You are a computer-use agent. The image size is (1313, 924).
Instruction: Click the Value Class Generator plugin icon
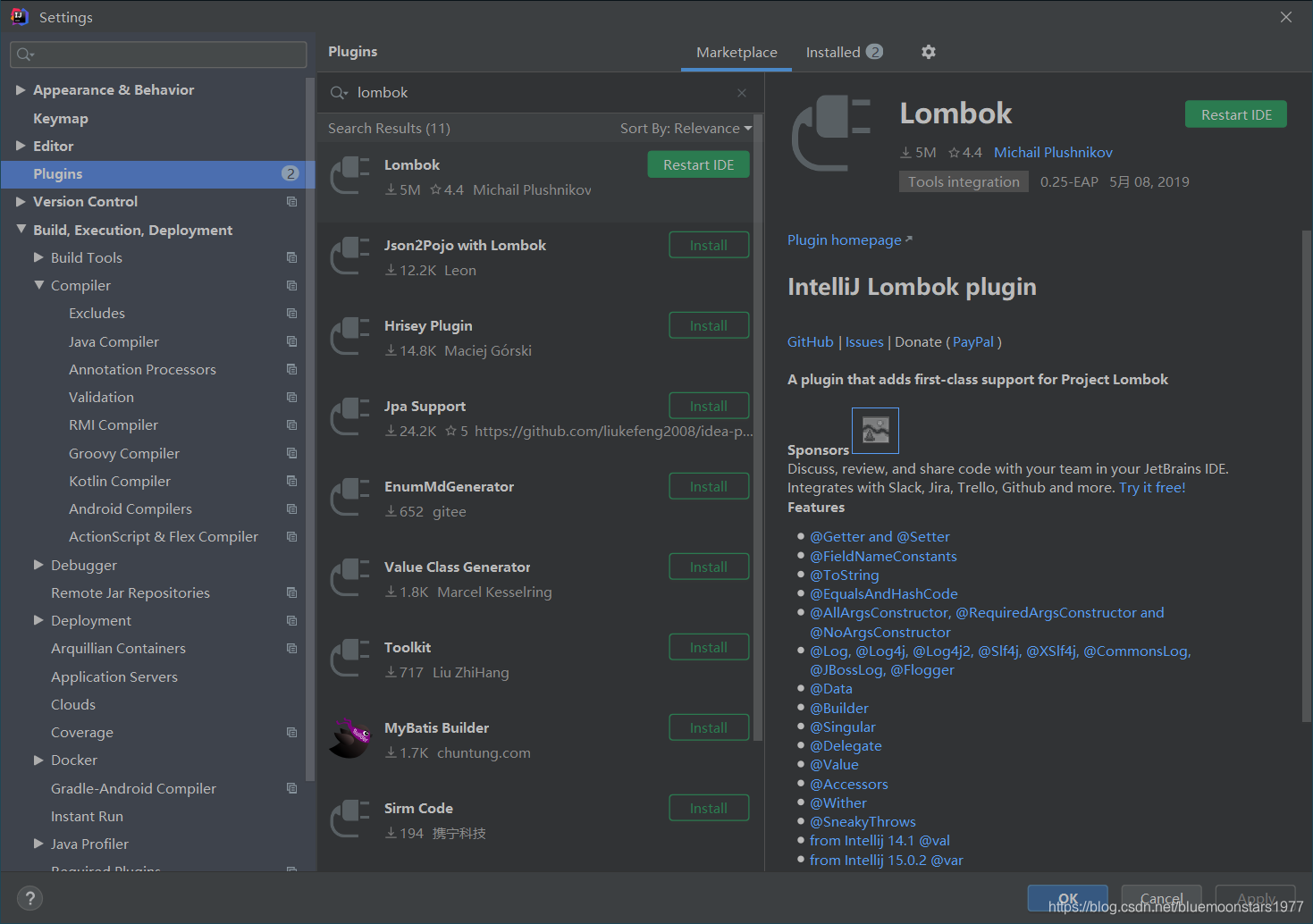349,577
